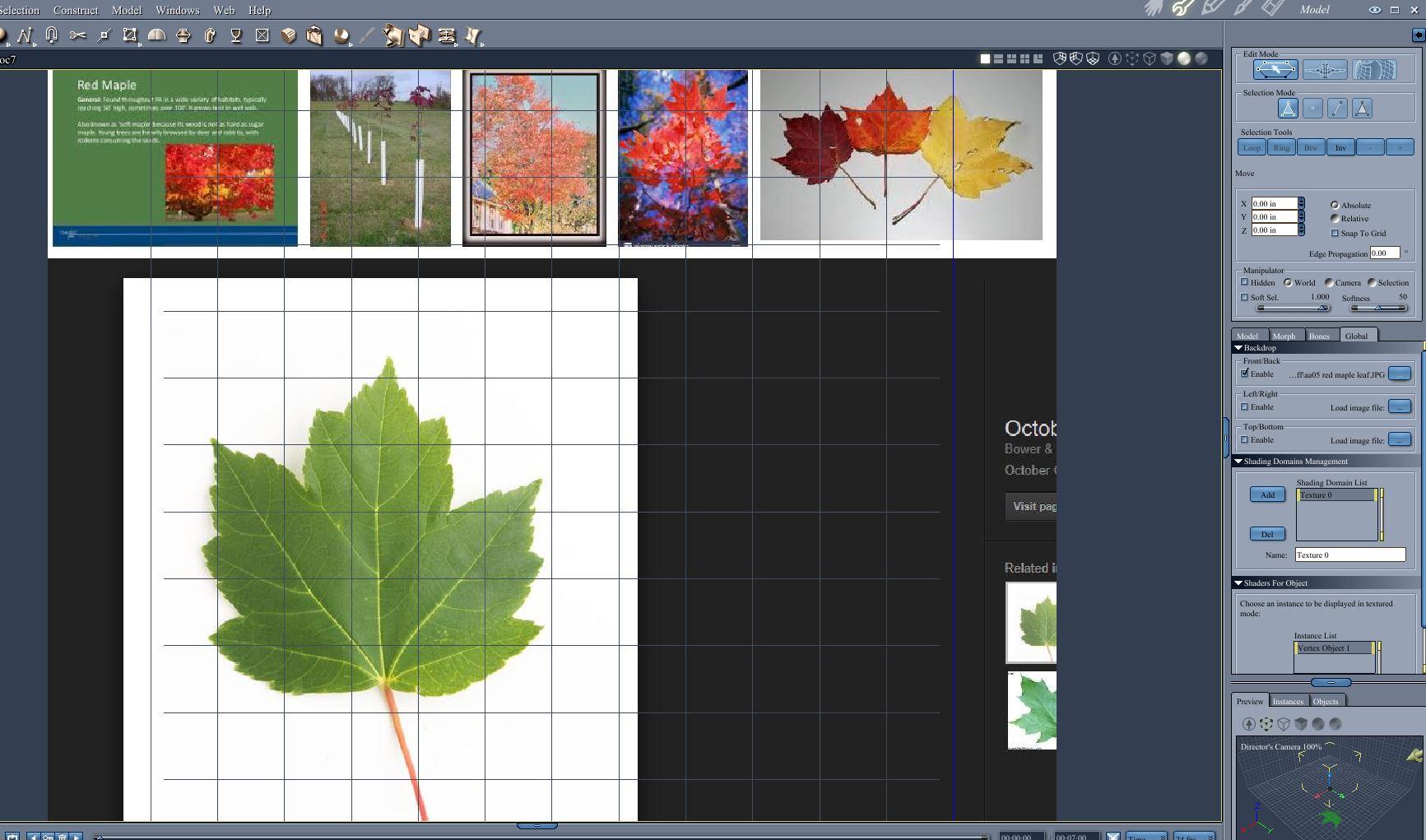Select the UV mesh Edit Mode button
Screen dimensions: 1426x840
(1374, 70)
